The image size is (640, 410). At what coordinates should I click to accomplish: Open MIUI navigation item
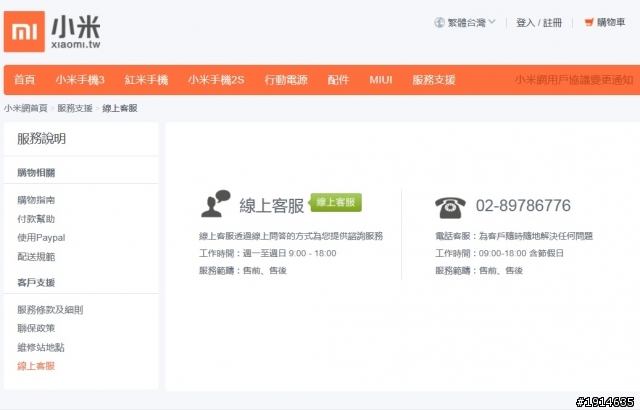point(380,80)
